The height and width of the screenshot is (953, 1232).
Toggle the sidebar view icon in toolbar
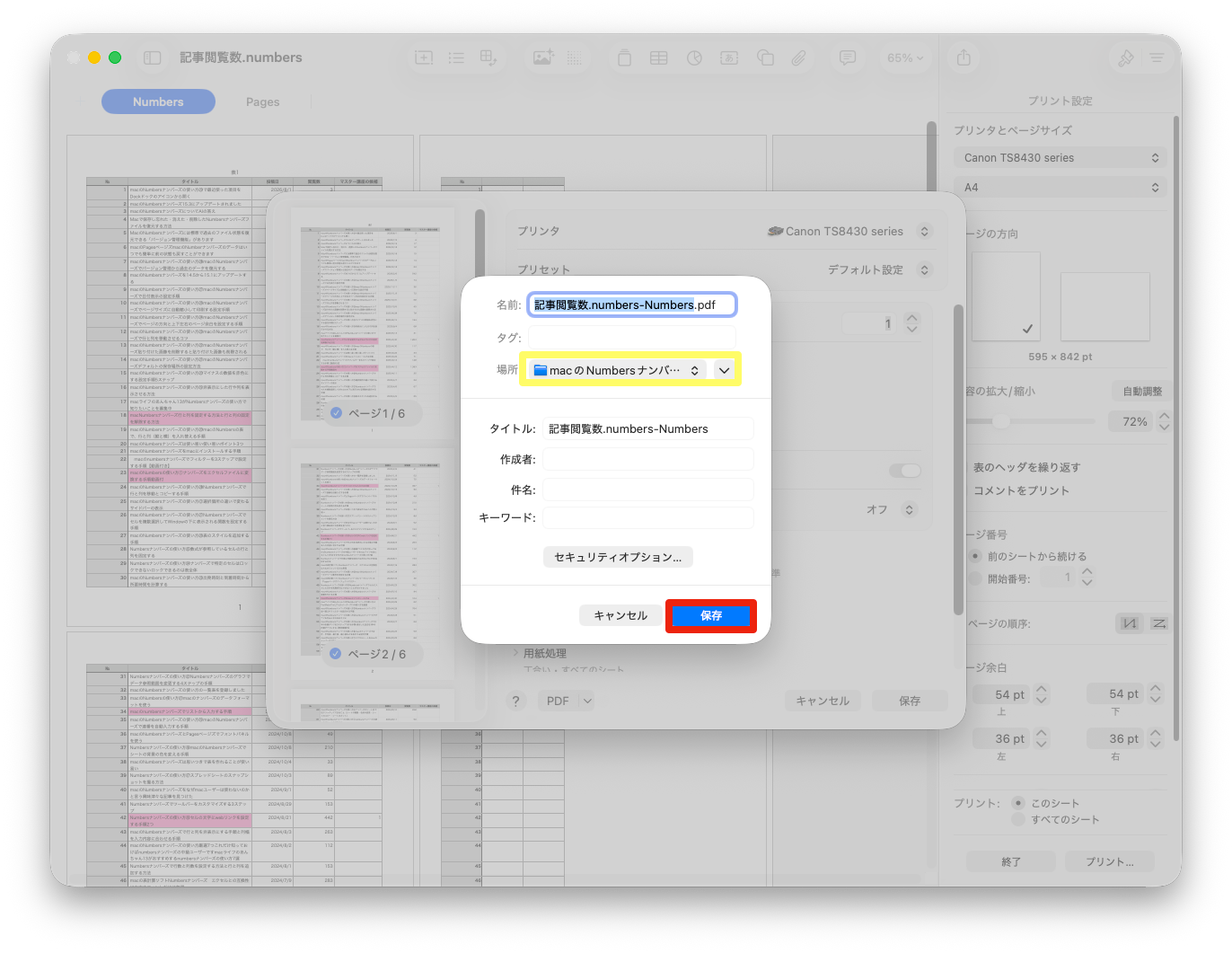(x=153, y=57)
